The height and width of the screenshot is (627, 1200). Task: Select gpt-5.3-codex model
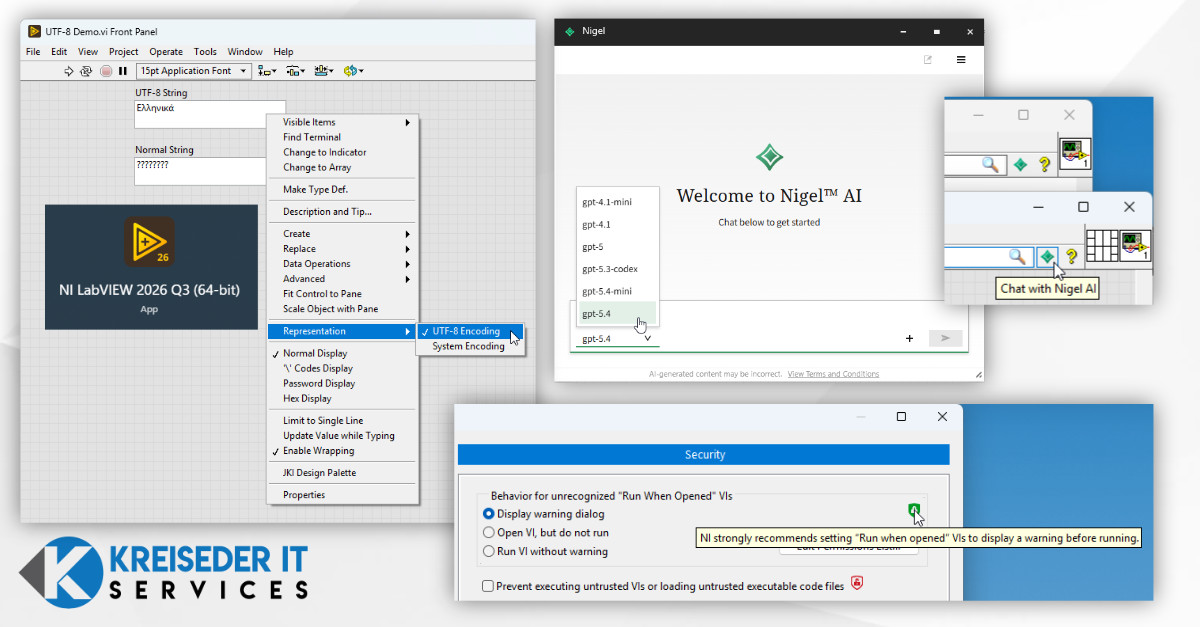618,269
